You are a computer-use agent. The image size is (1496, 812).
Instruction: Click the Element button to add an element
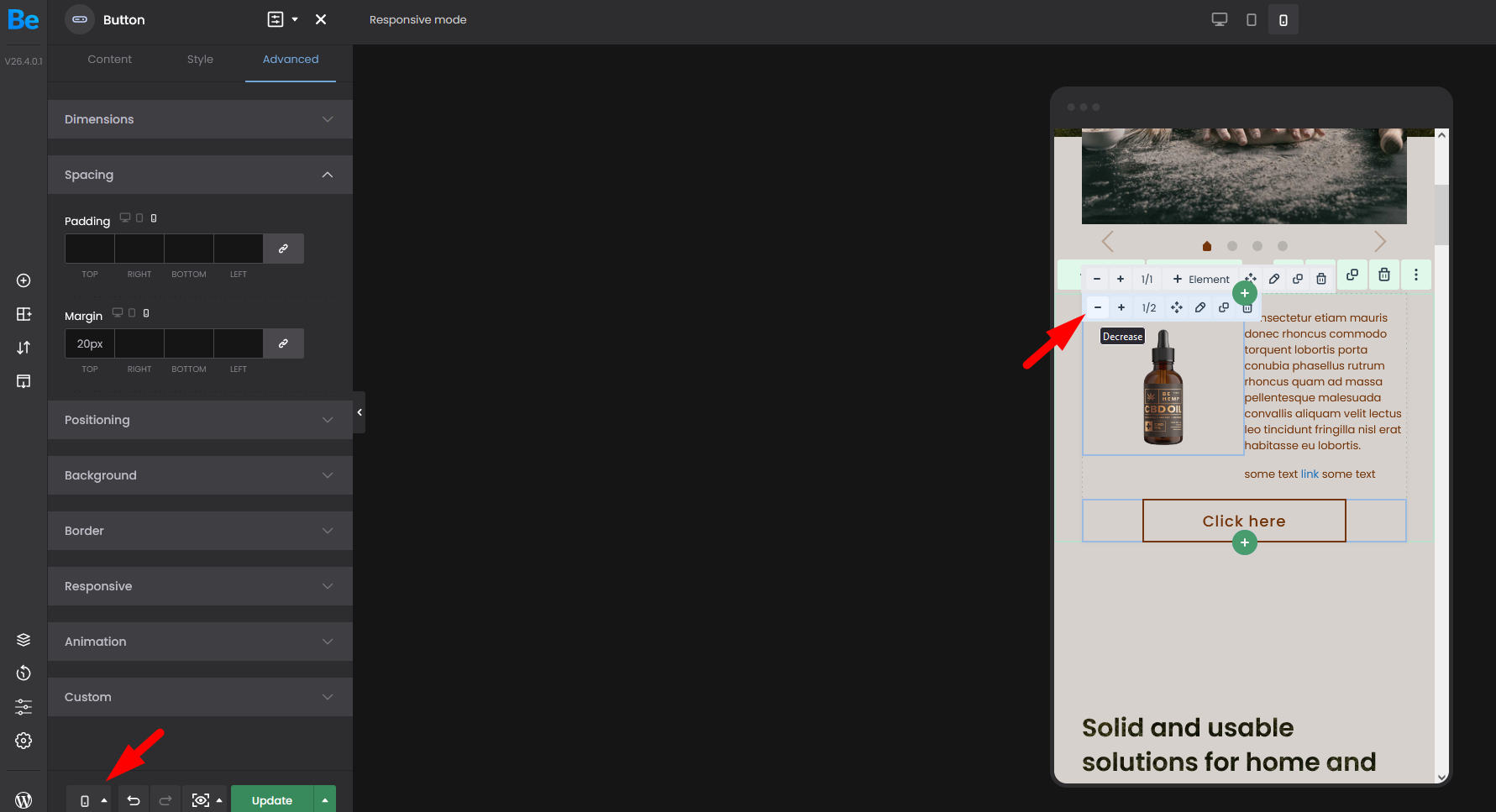[x=1201, y=278]
